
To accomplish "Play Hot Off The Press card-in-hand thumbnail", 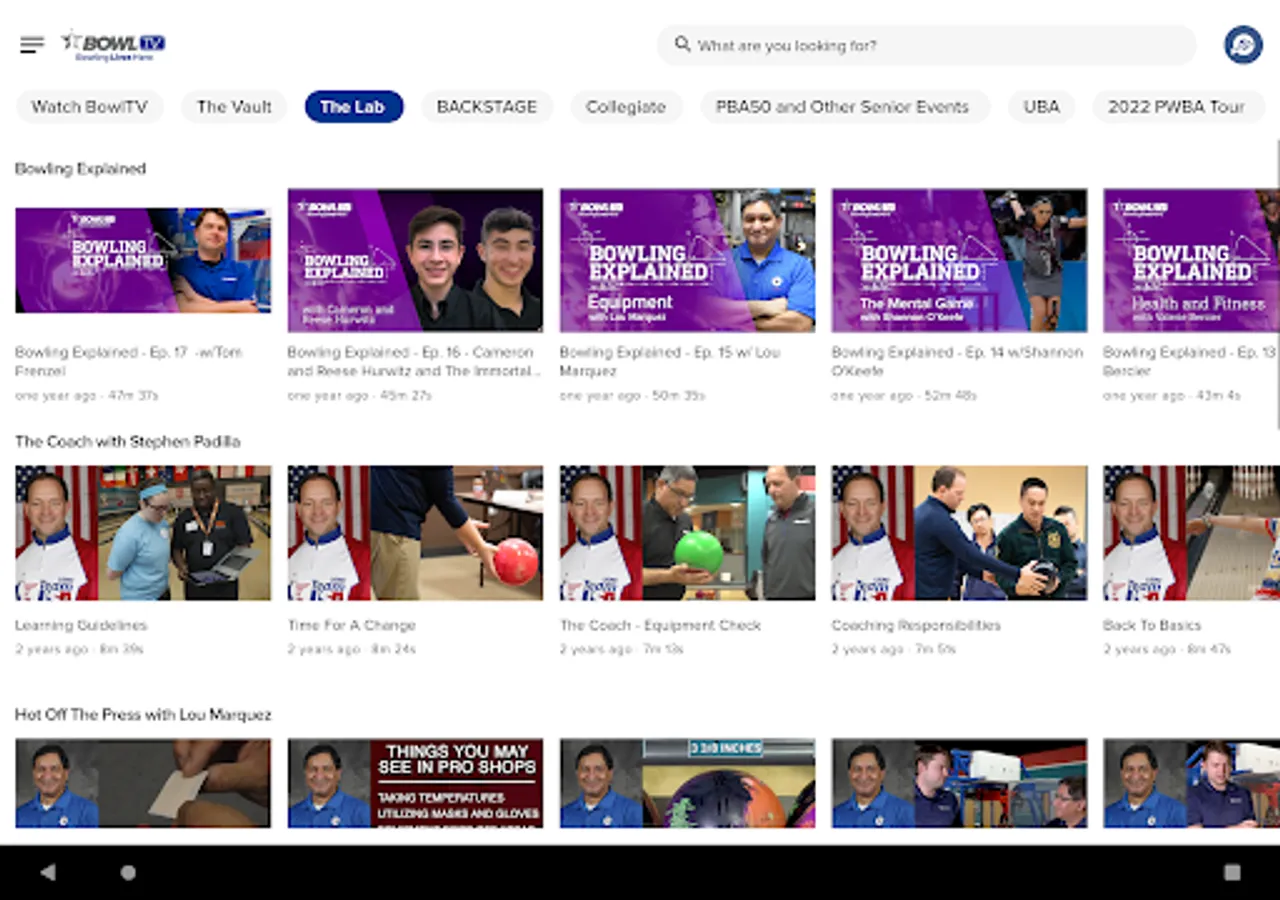I will [x=143, y=783].
